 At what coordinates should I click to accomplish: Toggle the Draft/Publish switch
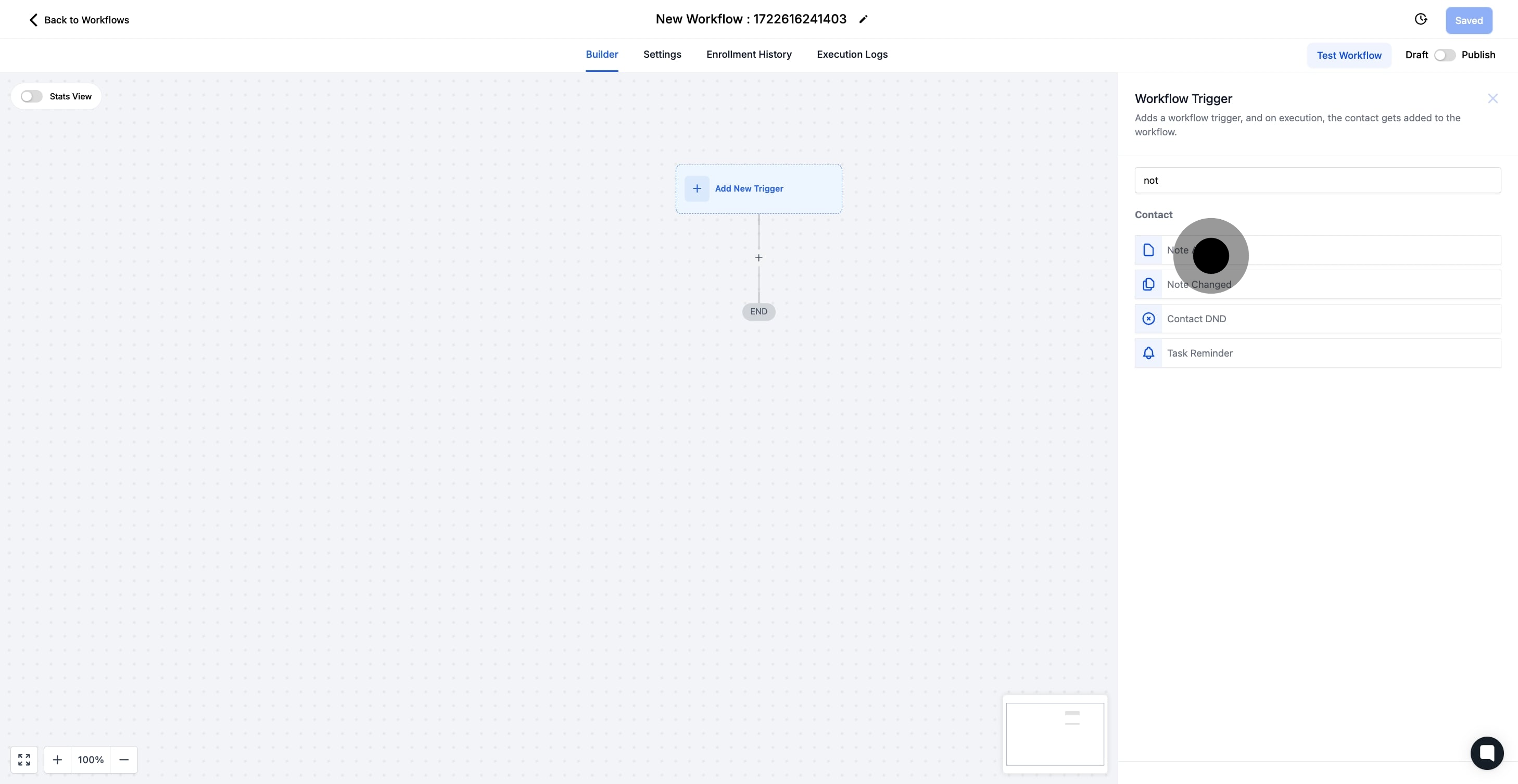pos(1445,55)
